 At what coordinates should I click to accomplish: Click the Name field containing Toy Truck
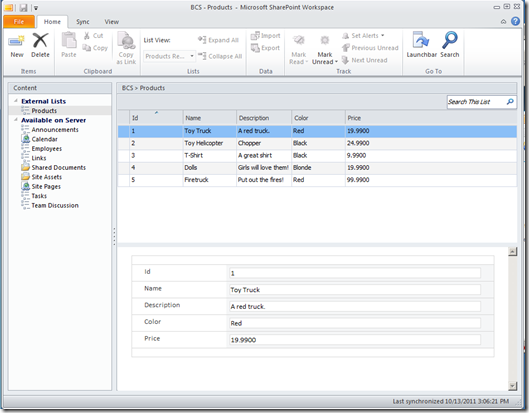click(x=355, y=290)
